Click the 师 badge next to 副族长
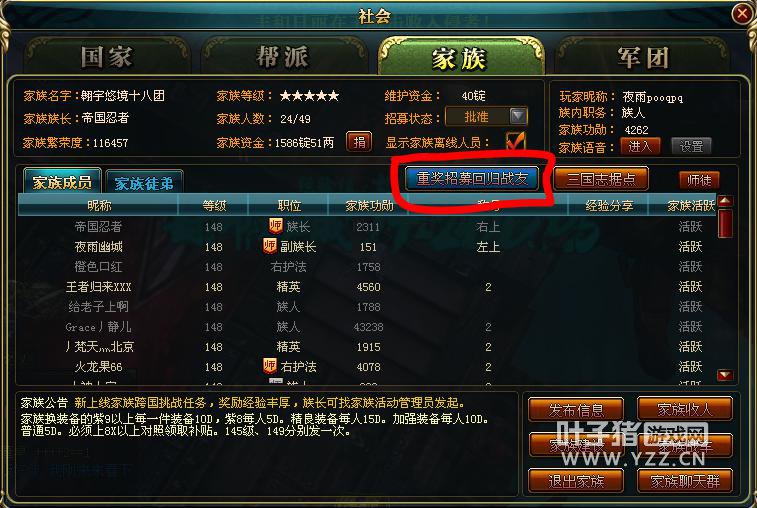757x508 pixels. [269, 246]
